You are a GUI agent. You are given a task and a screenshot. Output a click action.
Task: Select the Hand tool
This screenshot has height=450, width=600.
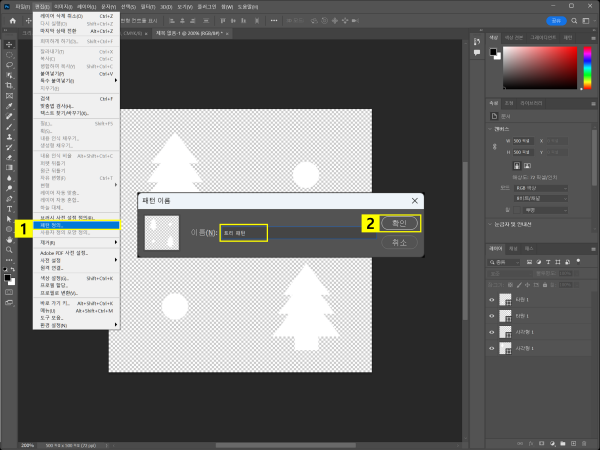coord(9,240)
